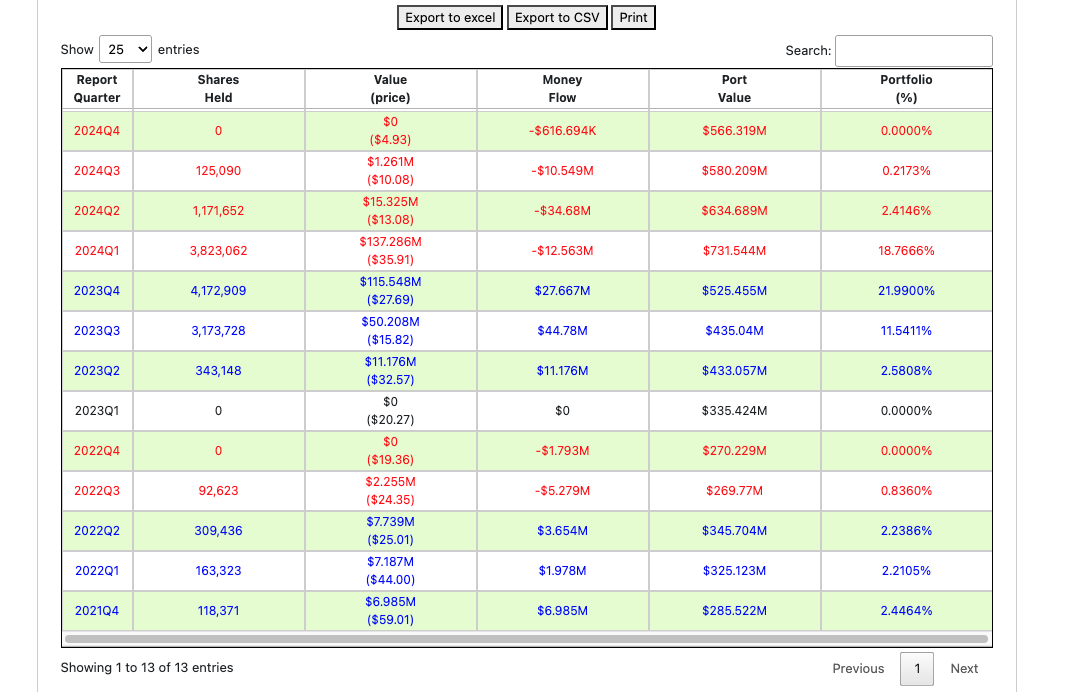Click the $50.208M ($15.82) value cell
Screen dimensions: 1066x692
point(390,331)
